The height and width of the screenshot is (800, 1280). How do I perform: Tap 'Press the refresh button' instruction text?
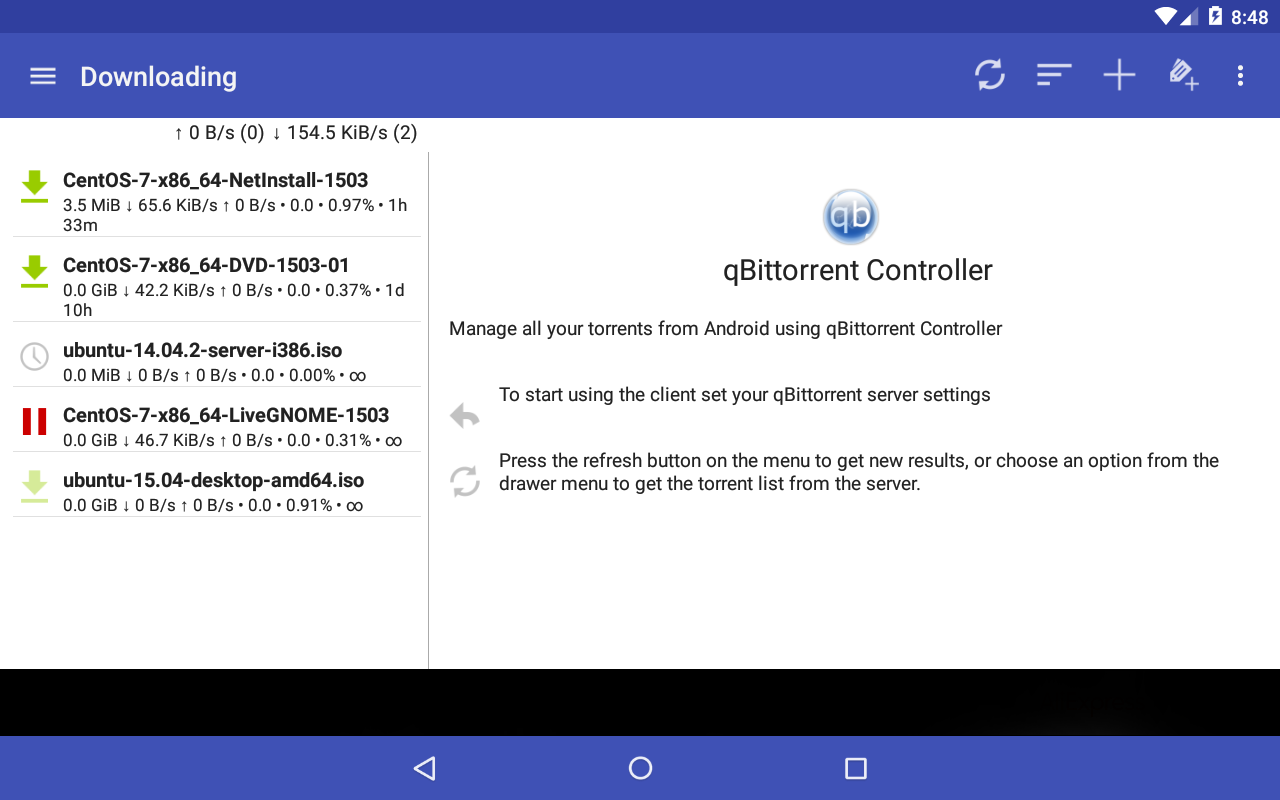point(859,472)
